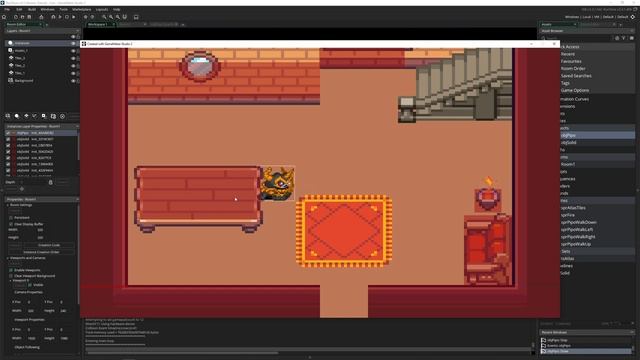This screenshot has height=360, width=640.
Task: Open the Asset Browser hamburger menu icon
Action: click(631, 38)
